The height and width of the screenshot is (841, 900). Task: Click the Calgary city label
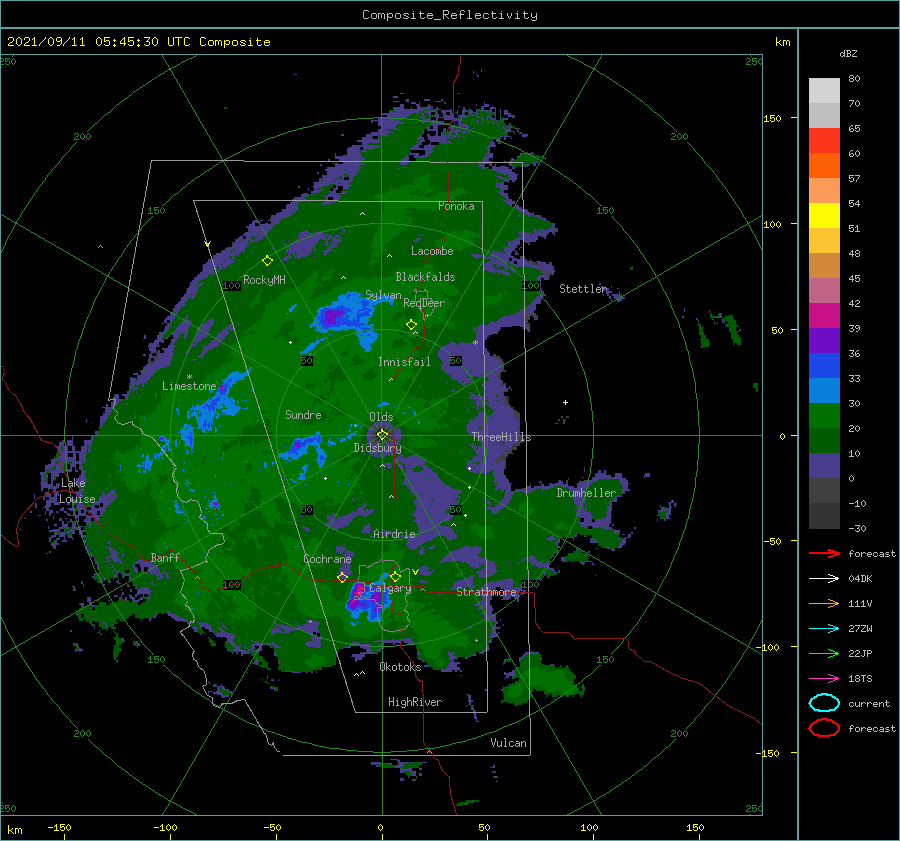point(390,588)
